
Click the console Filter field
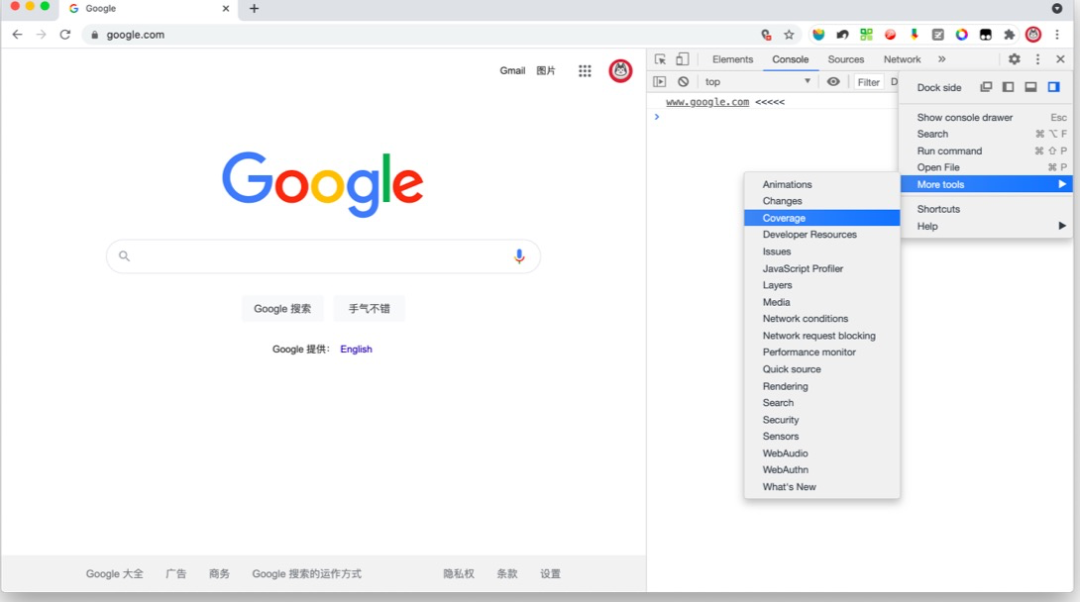coord(869,82)
